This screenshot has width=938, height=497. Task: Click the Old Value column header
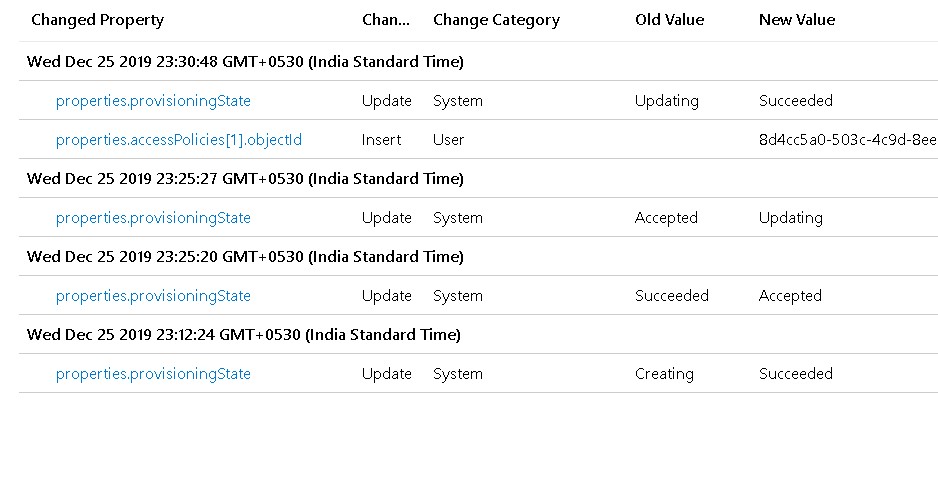669,20
